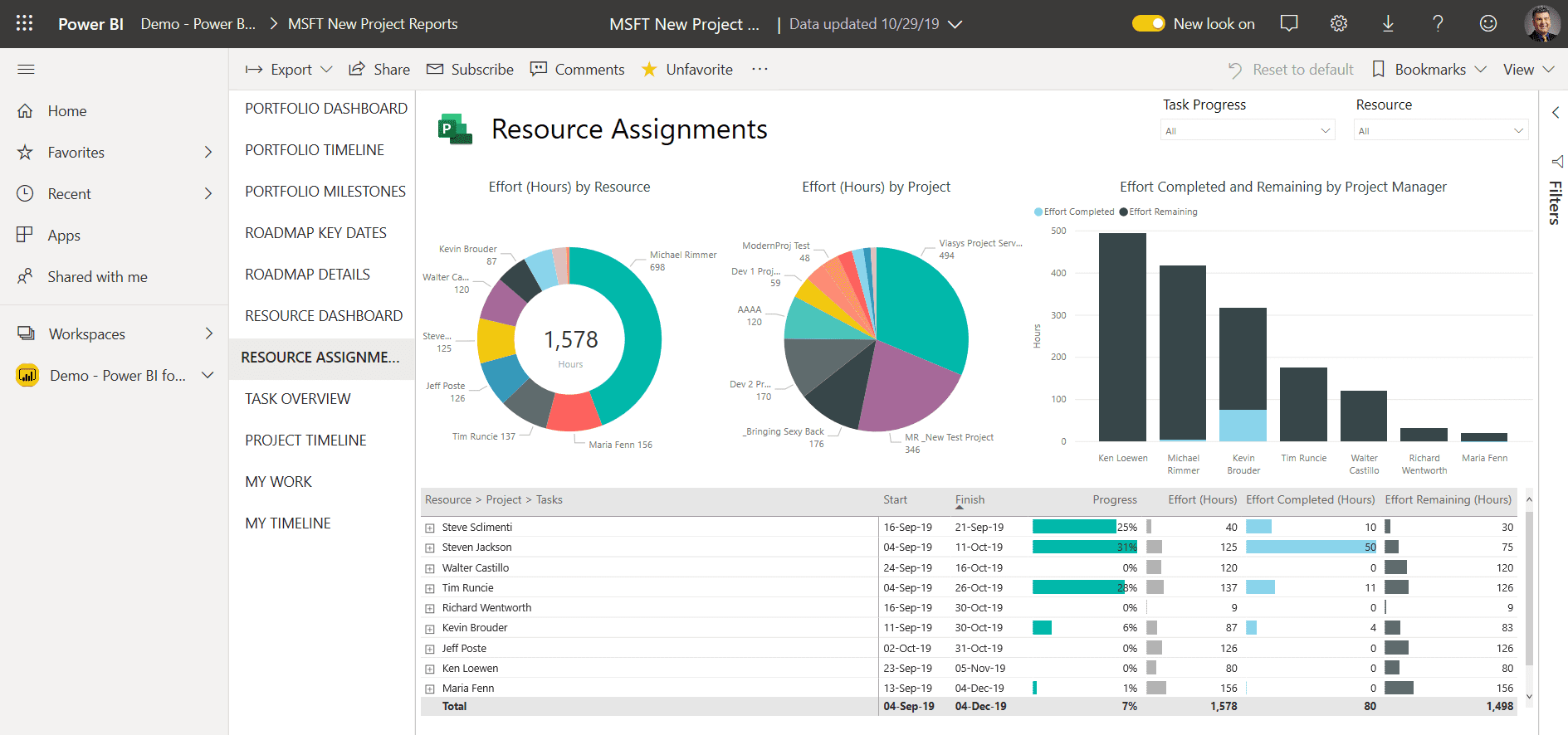Click the Share icon in the toolbar
The height and width of the screenshot is (735, 1568).
[357, 69]
